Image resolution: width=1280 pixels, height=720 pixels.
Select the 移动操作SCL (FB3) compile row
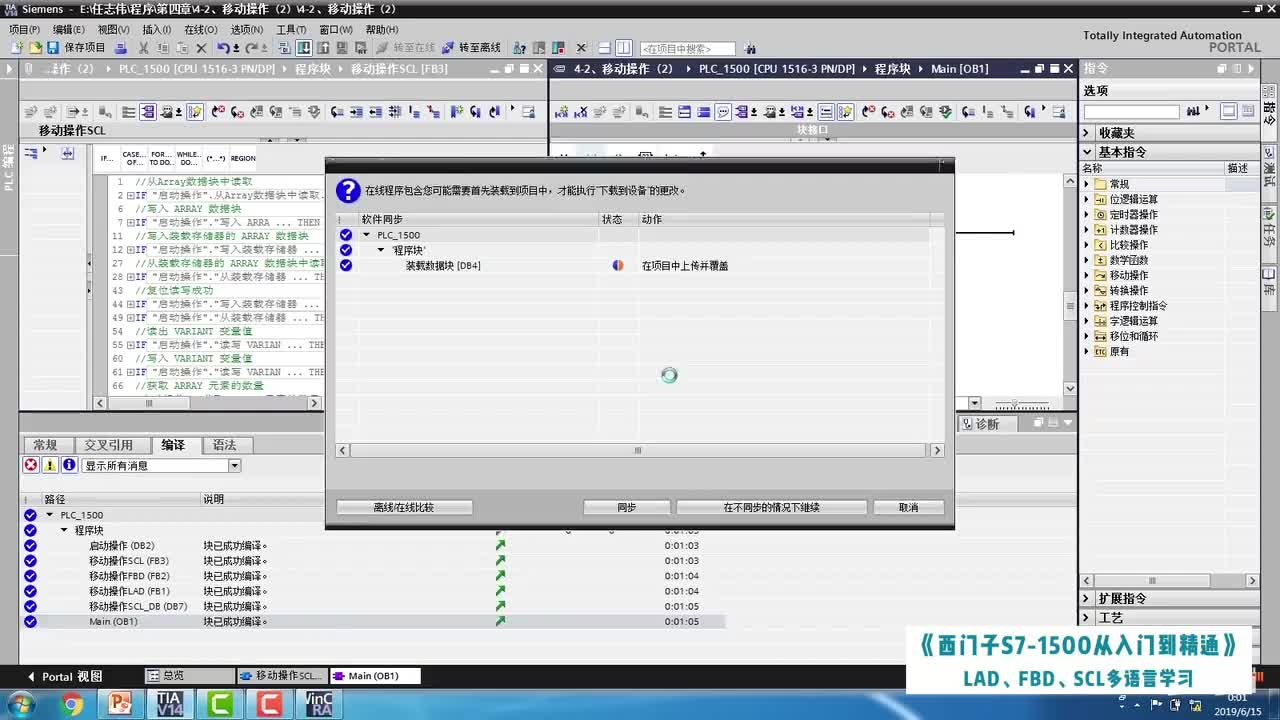click(x=372, y=561)
